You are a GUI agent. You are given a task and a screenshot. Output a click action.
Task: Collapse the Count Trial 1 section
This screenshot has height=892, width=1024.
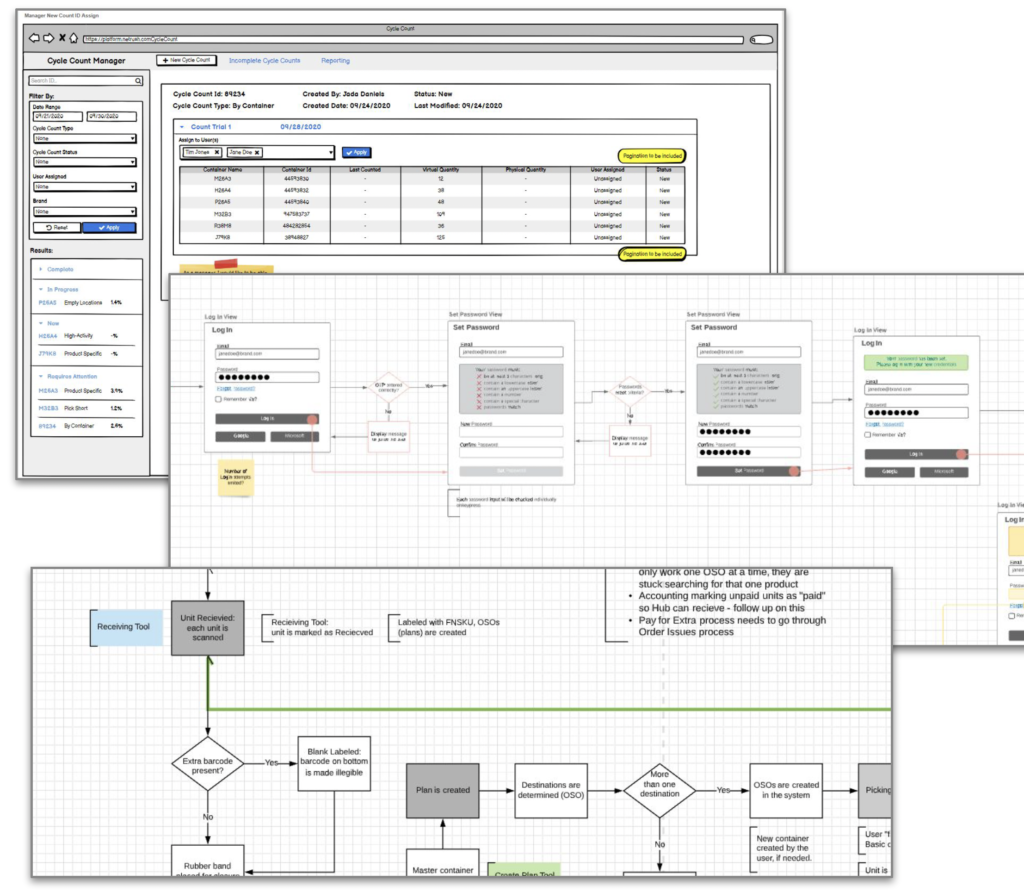[x=182, y=128]
